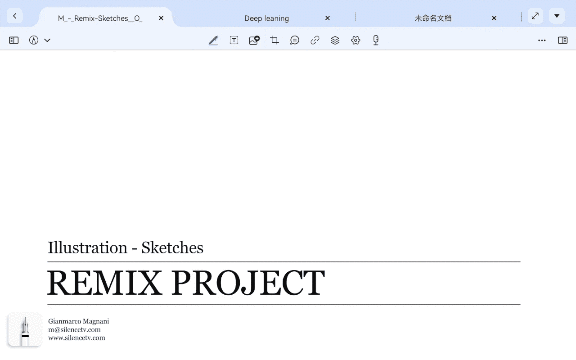576x360 pixels.
Task: Click the m@silencetv.com email text
Action: (74, 330)
